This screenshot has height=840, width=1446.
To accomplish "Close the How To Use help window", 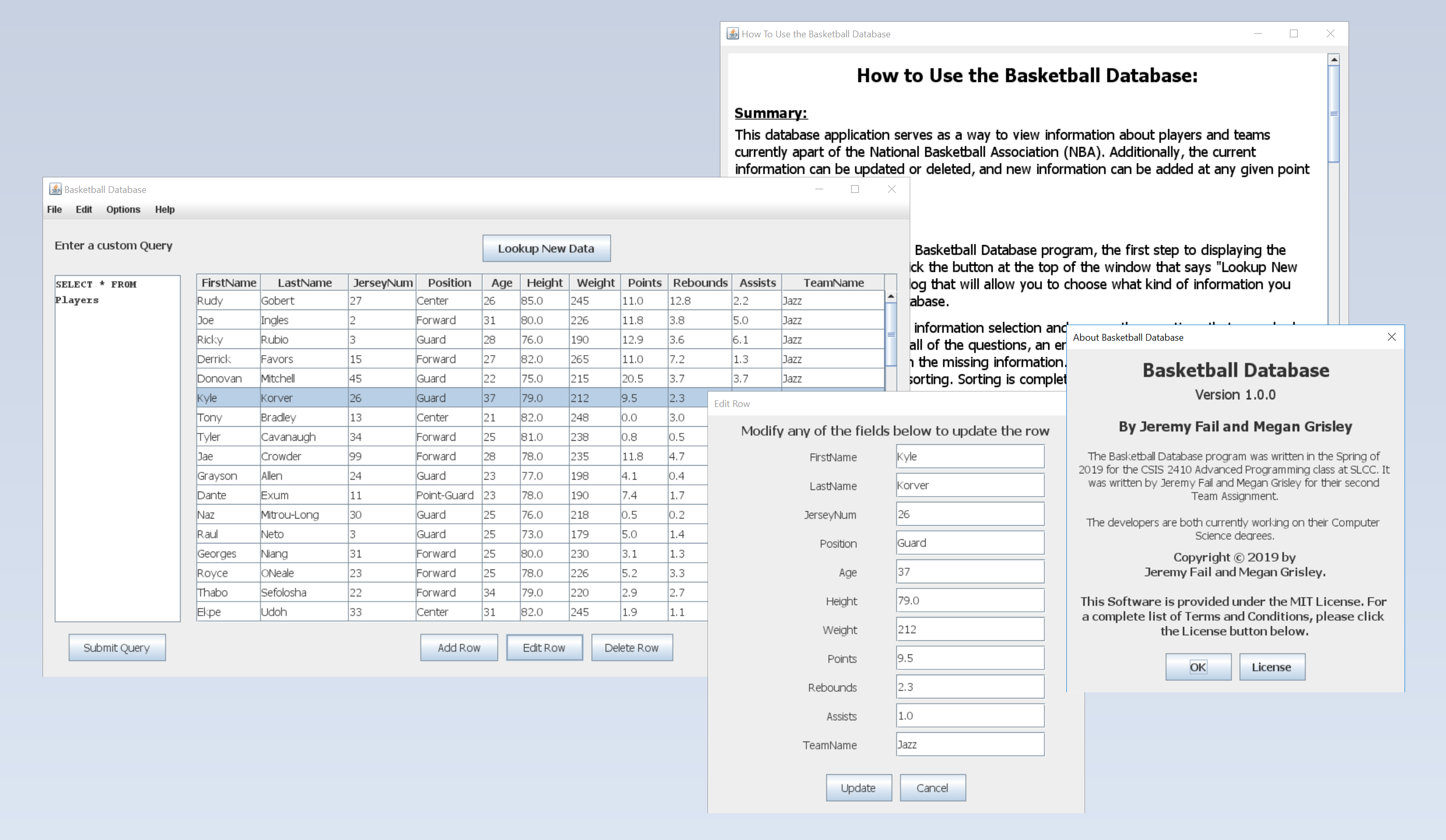I will [1330, 33].
